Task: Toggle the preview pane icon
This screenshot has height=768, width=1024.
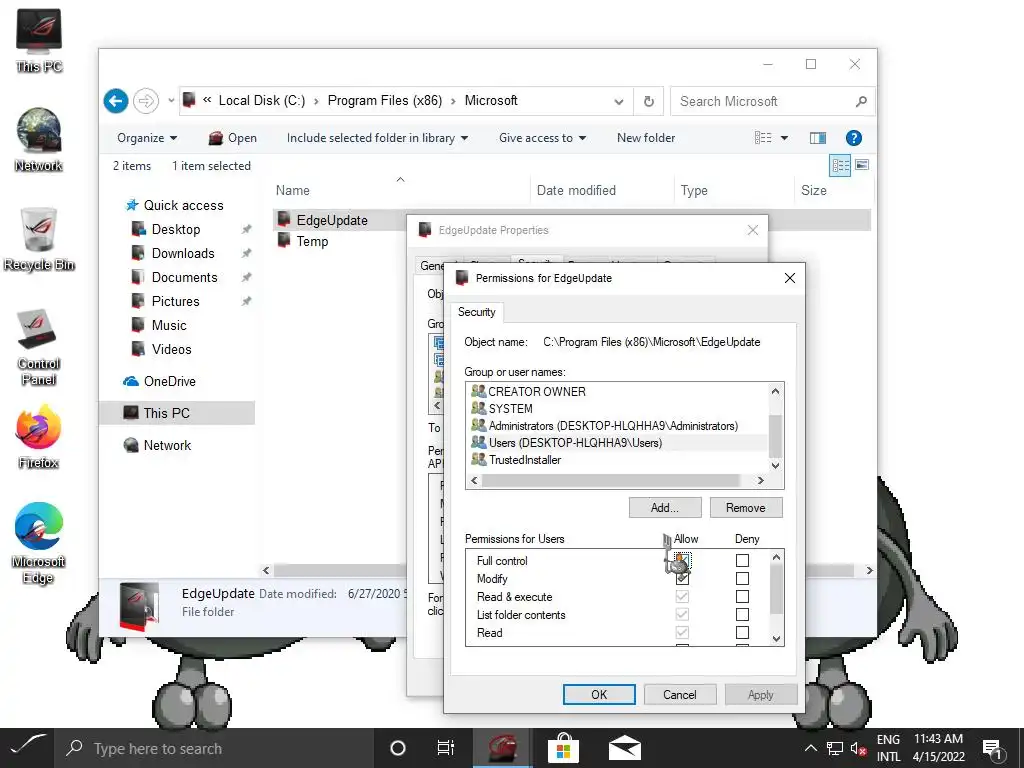Action: tap(818, 138)
